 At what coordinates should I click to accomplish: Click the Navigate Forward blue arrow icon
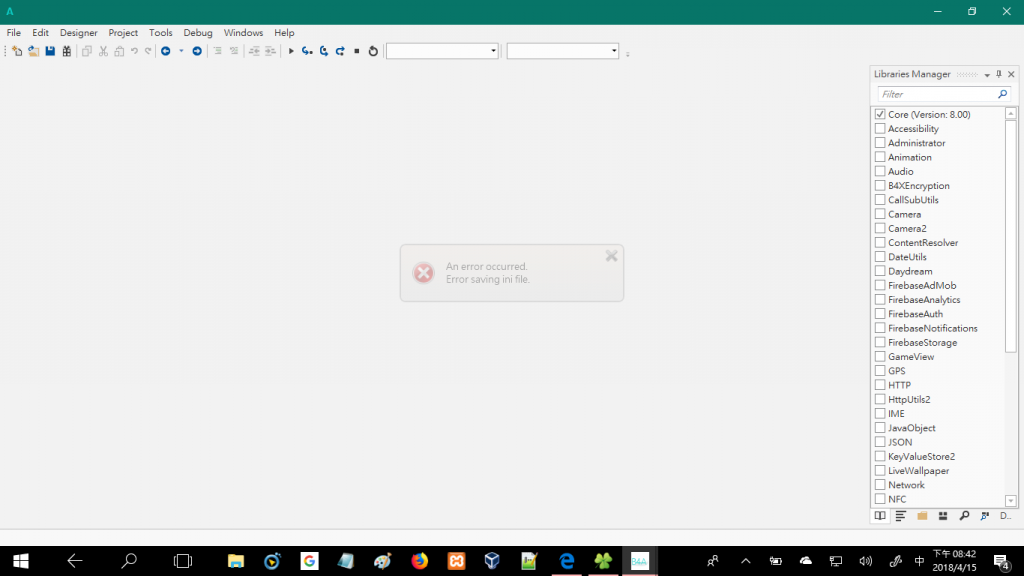pos(197,51)
